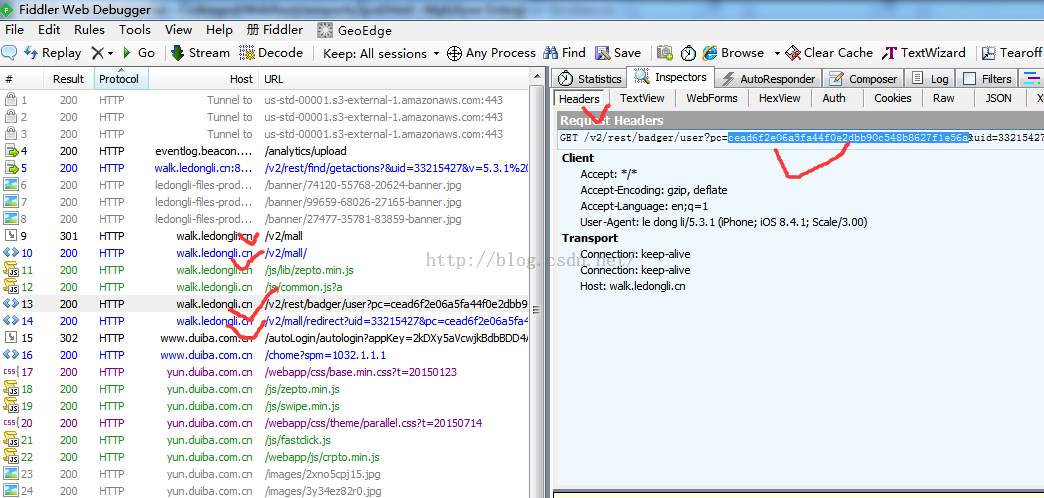This screenshot has width=1044, height=498.
Task: Open the Remove sessions X dropdown
Action: coord(102,53)
